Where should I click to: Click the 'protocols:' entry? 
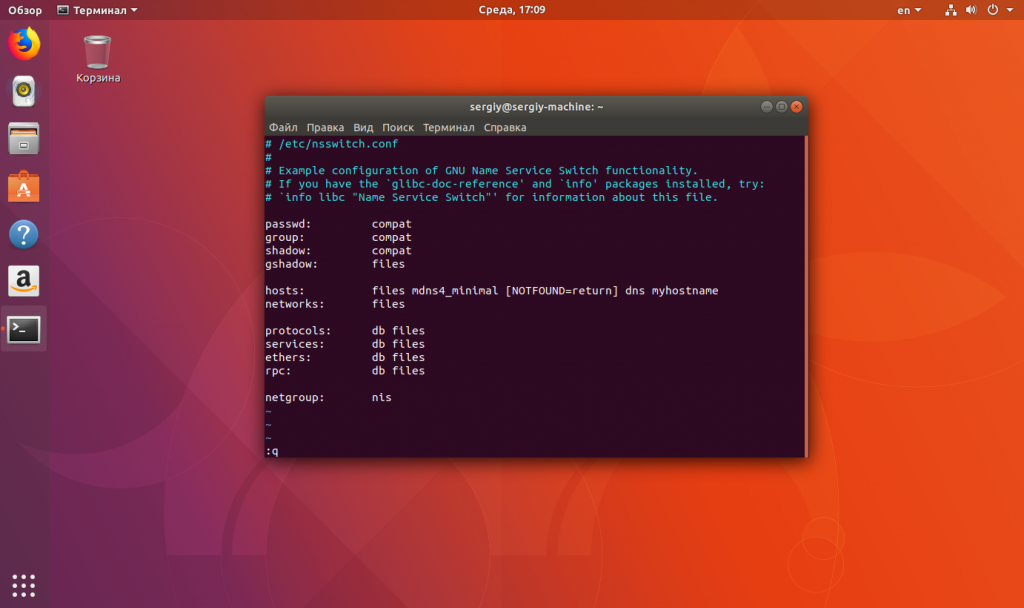pos(298,330)
